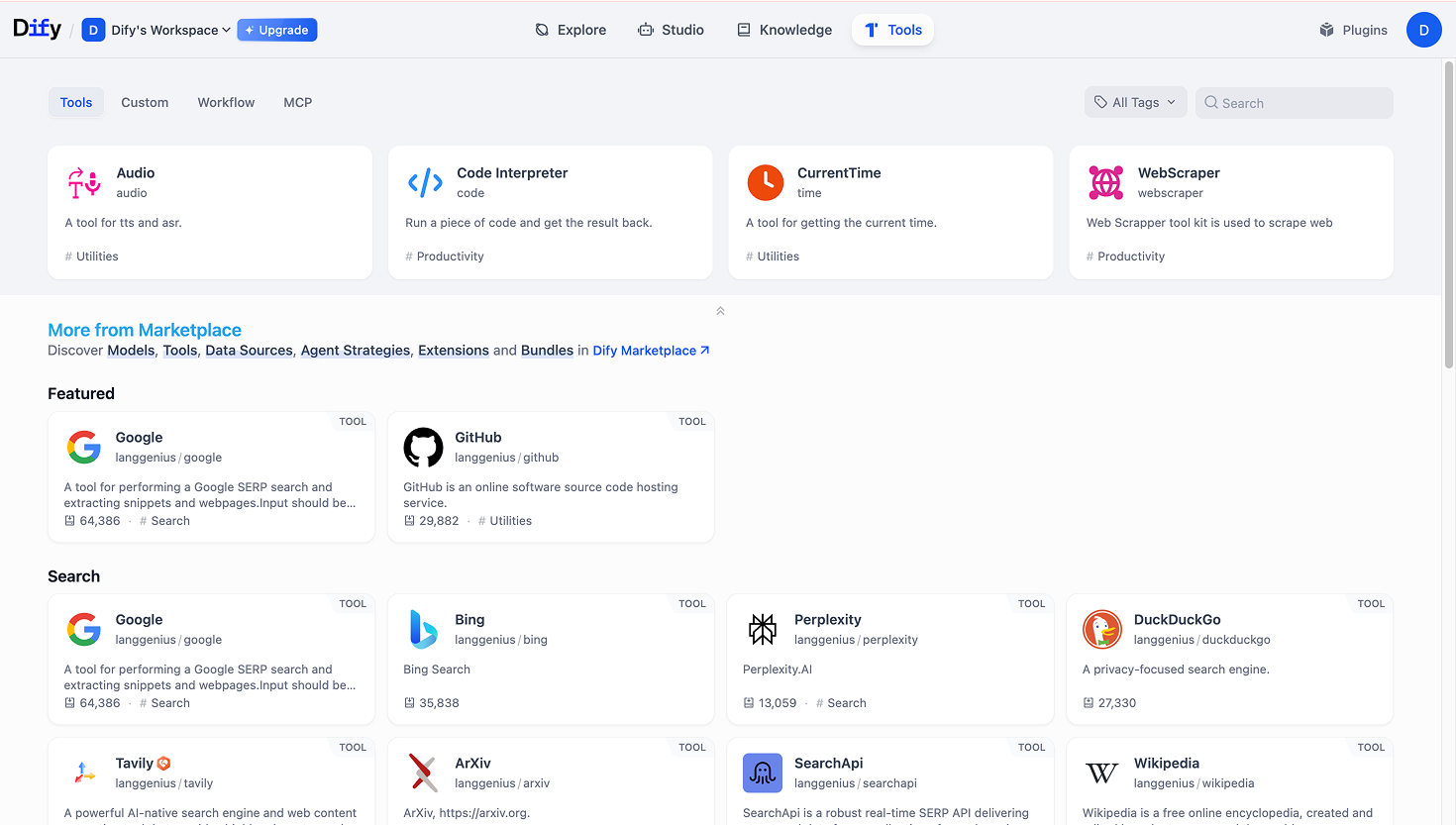Viewport: 1456px width, 825px height.
Task: Click the vertical page scrollbar
Action: pyautogui.click(x=1449, y=214)
